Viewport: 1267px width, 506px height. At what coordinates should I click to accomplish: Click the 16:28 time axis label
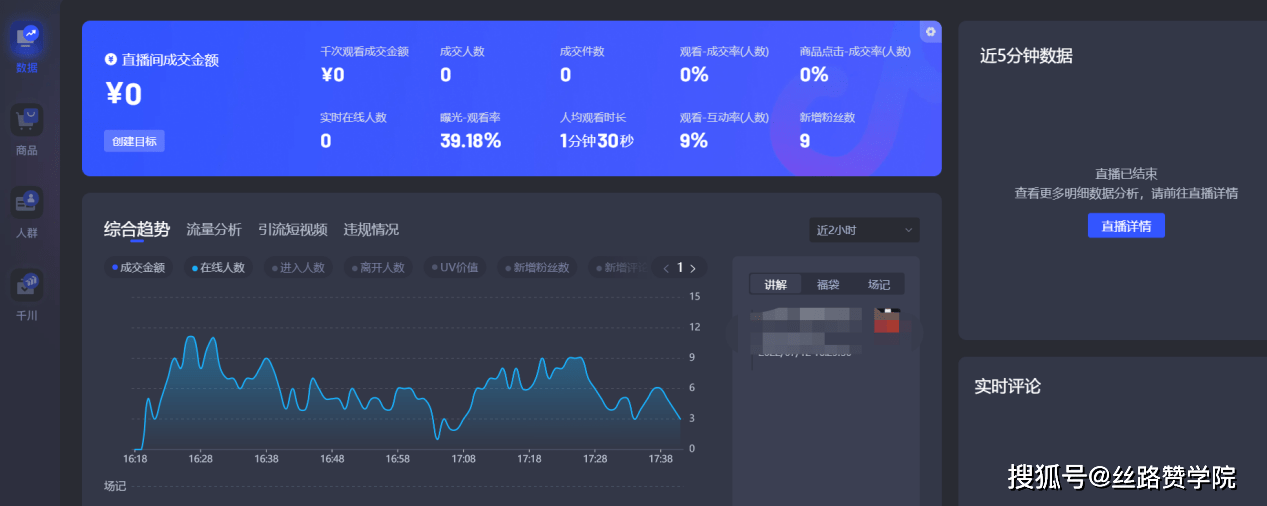click(201, 459)
